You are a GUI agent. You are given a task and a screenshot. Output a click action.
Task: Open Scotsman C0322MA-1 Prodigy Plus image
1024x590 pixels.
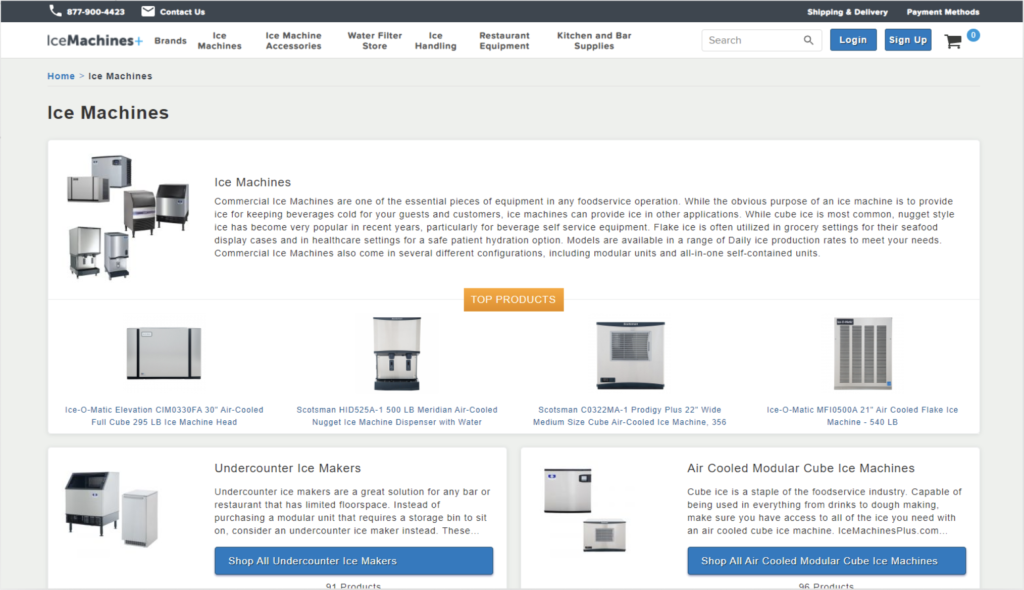tap(630, 355)
